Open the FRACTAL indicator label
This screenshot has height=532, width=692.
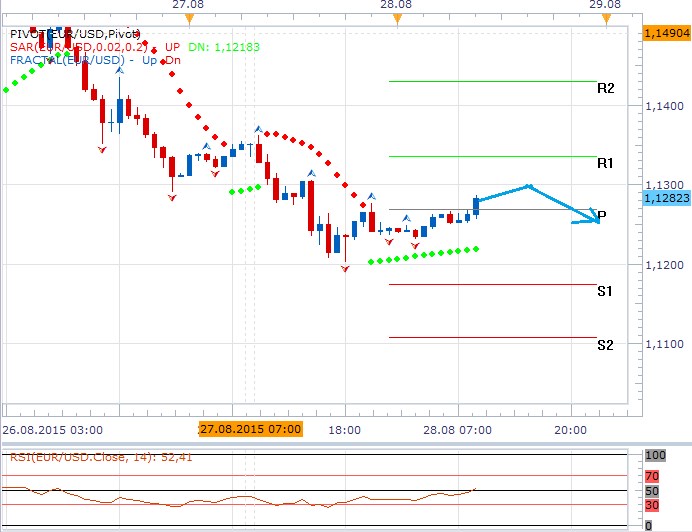(x=95, y=60)
